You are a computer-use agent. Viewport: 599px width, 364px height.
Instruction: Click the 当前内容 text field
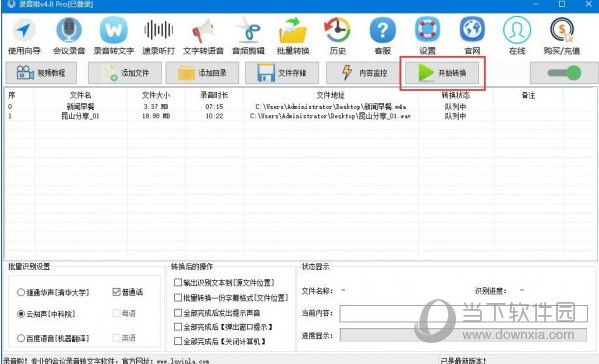pyautogui.click(x=463, y=313)
